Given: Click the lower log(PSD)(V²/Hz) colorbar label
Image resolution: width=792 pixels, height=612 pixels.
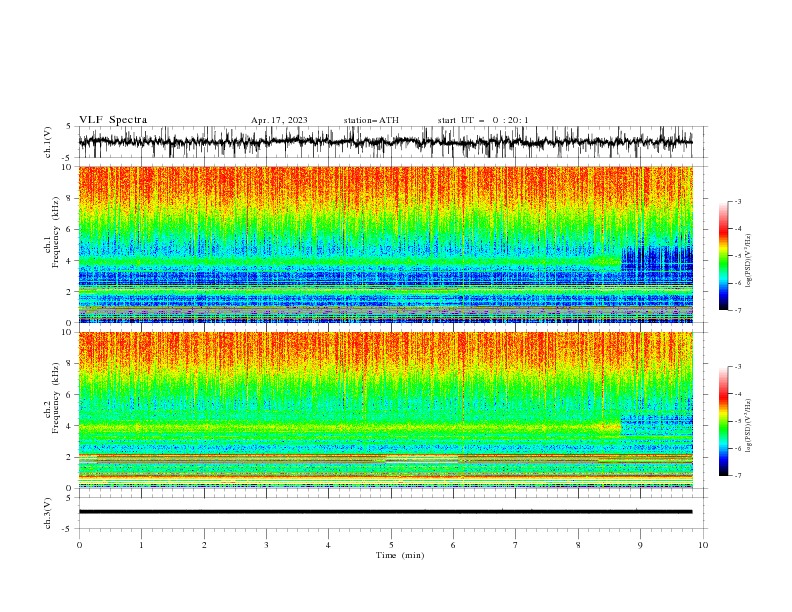Looking at the screenshot, I should coord(748,426).
